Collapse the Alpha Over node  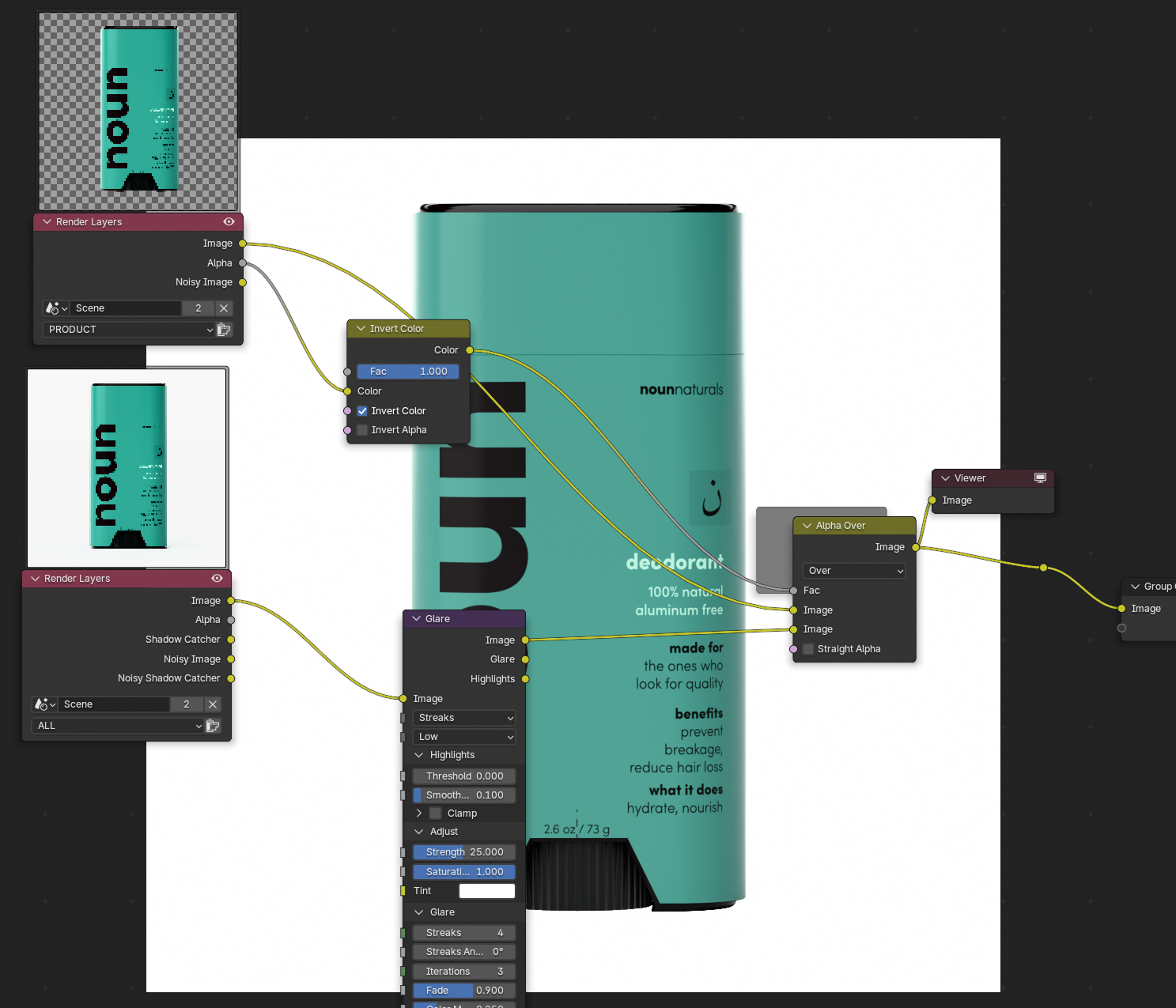pos(807,526)
